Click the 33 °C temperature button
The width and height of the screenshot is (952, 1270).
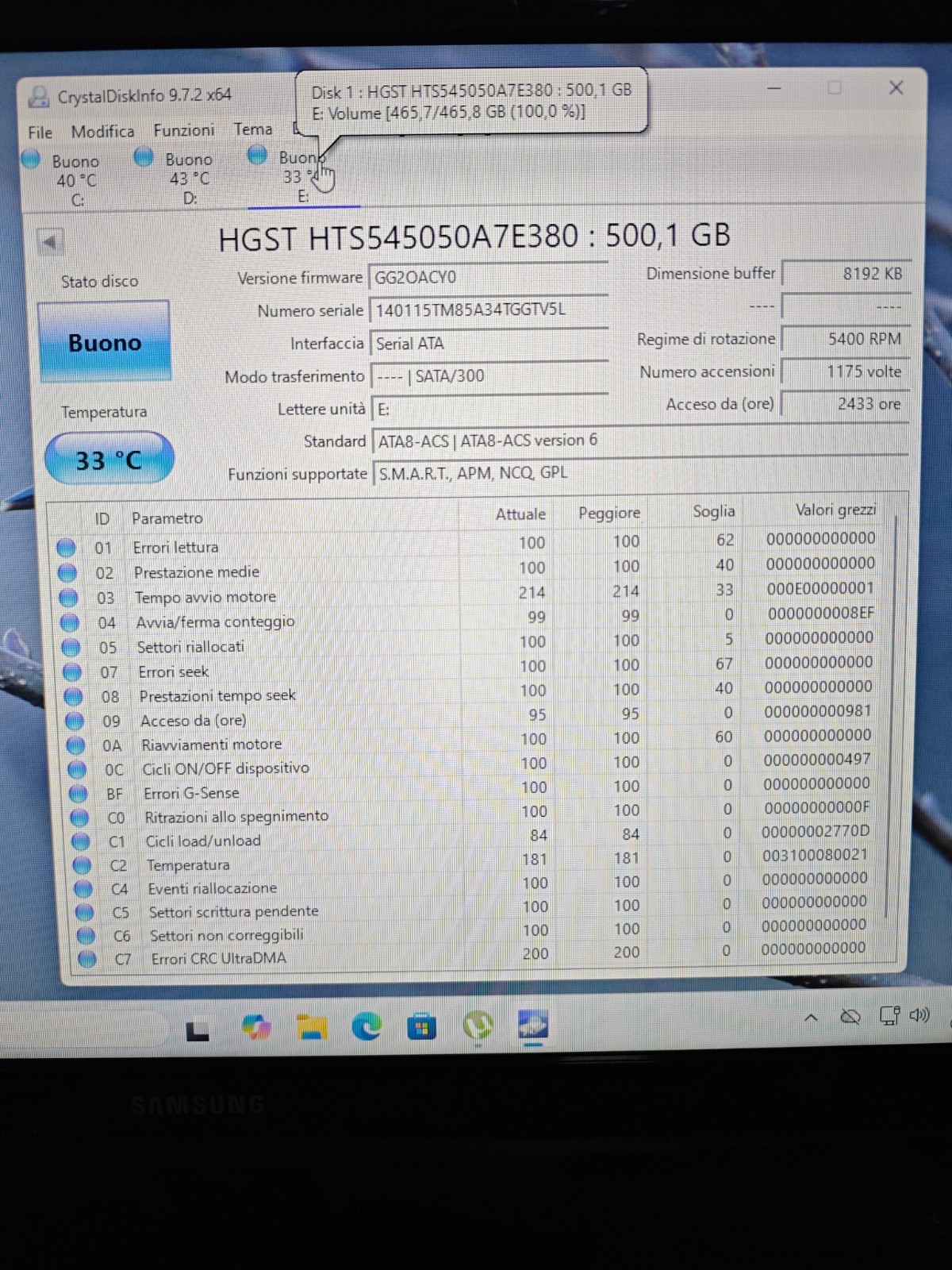point(109,459)
